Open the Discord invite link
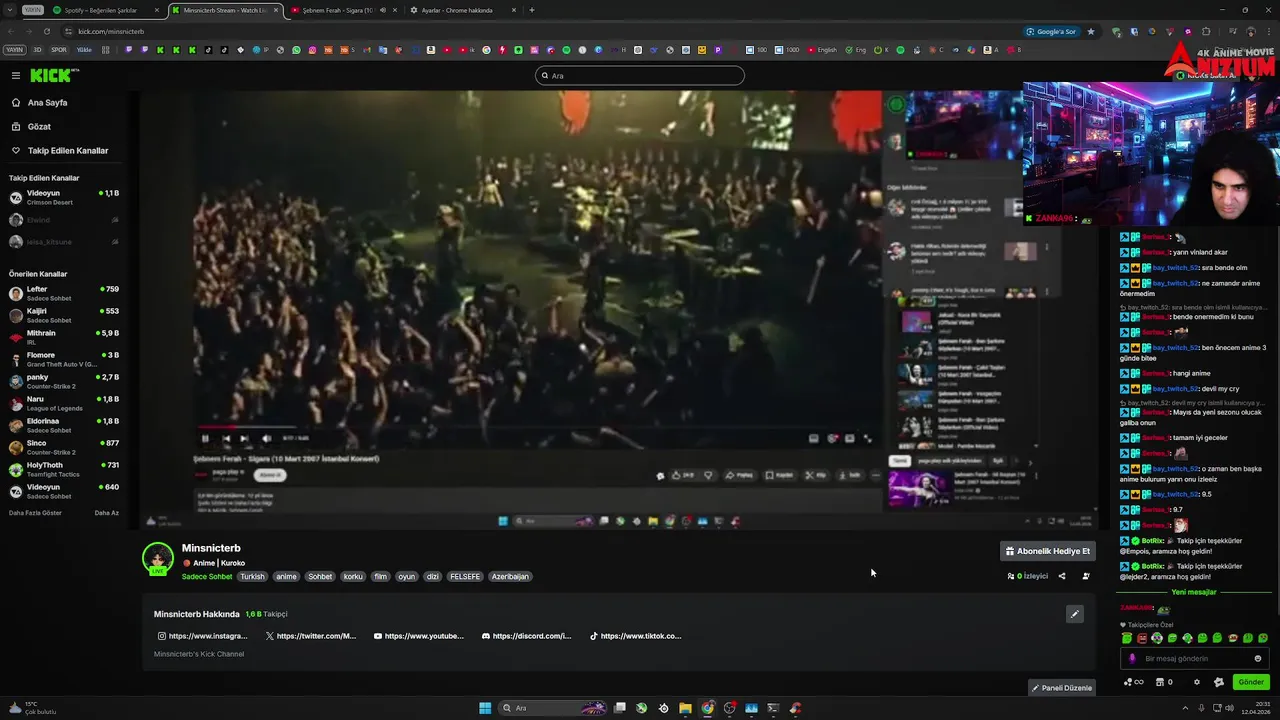The width and height of the screenshot is (1280, 720). 526,636
